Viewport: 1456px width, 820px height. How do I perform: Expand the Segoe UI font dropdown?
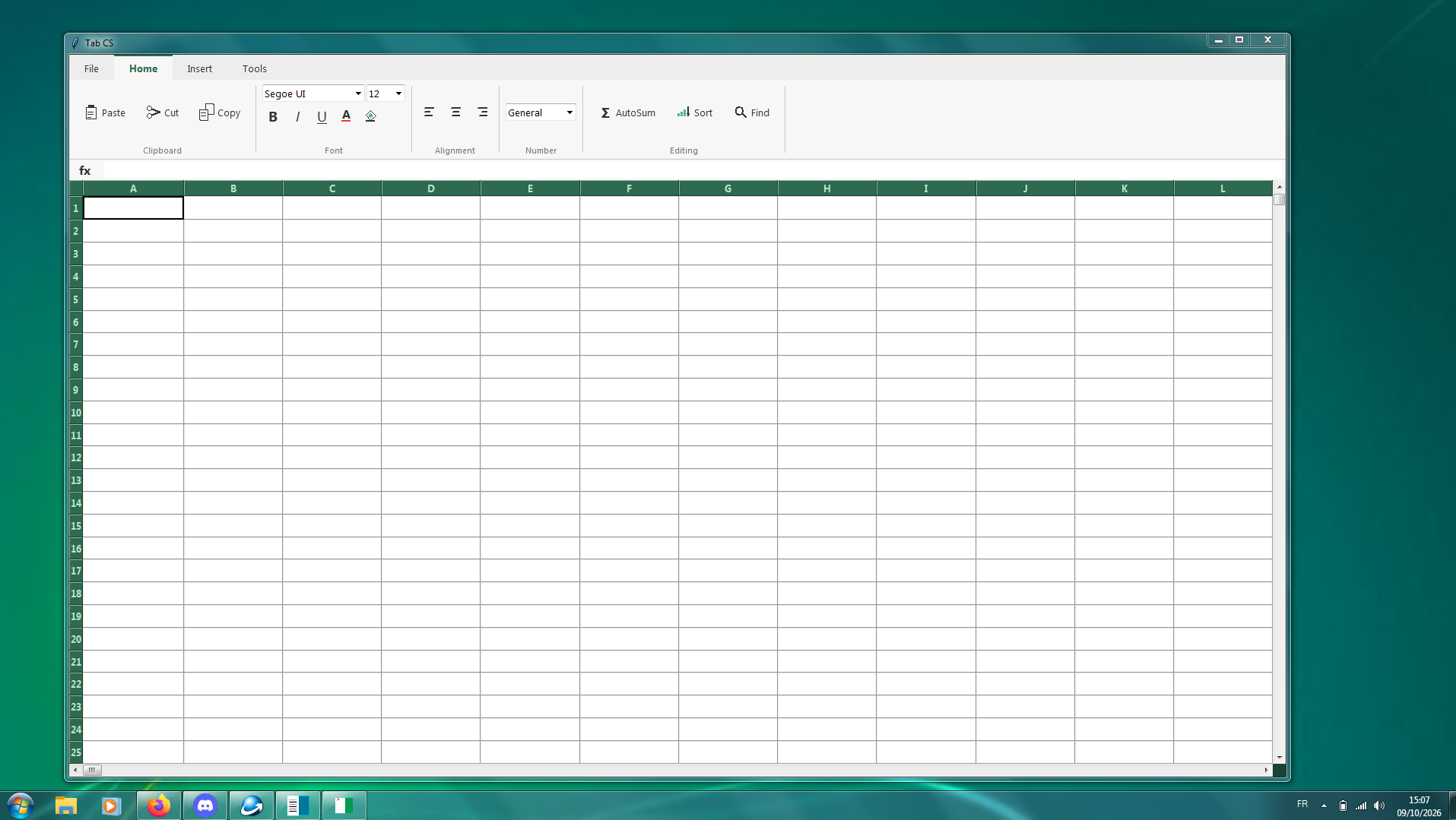[358, 93]
